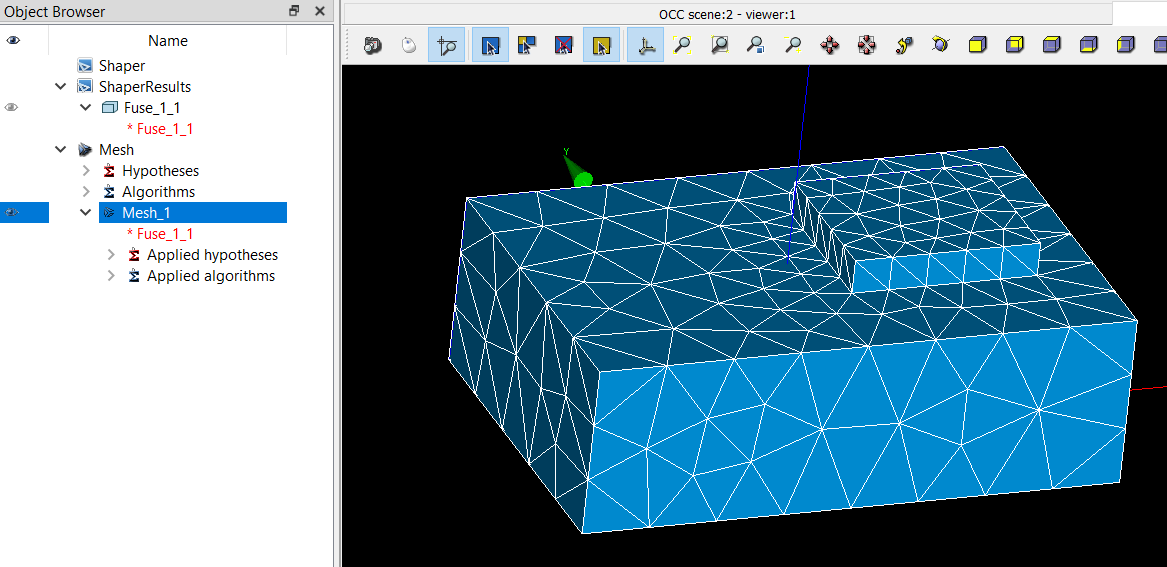1167x567 pixels.
Task: Toggle the preselection highlight button
Action: pos(490,45)
